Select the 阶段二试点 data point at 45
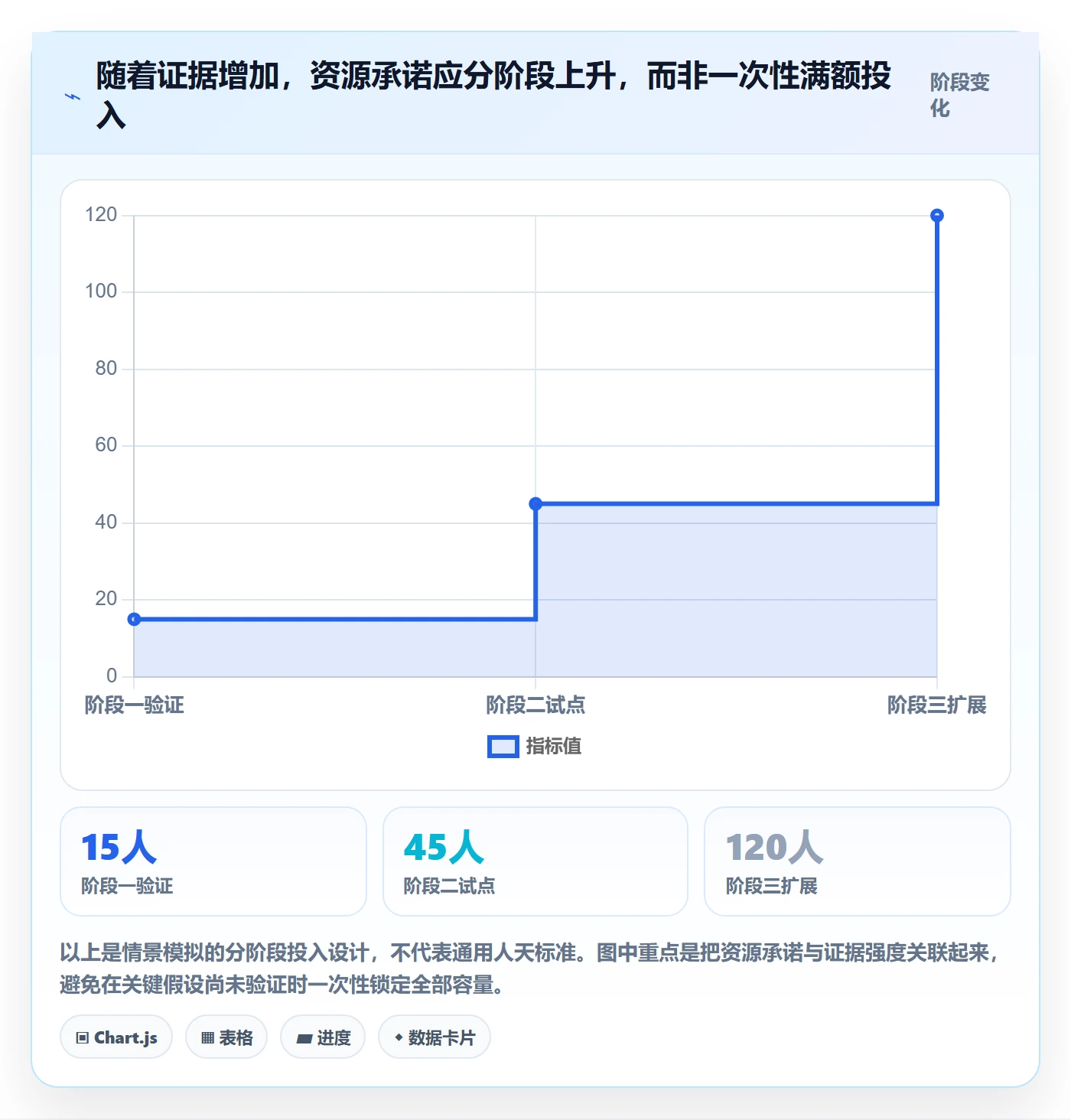The height and width of the screenshot is (1120, 1071). pos(535,503)
